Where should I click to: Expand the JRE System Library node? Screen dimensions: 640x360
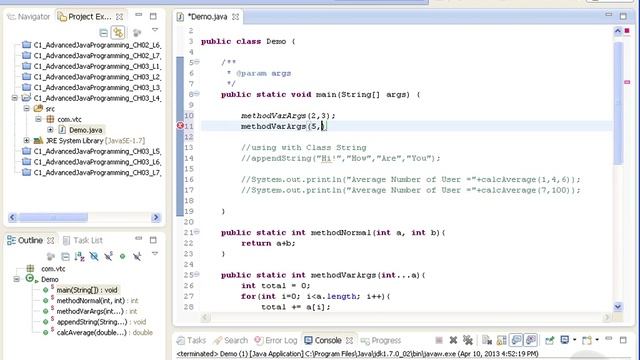click(27, 140)
